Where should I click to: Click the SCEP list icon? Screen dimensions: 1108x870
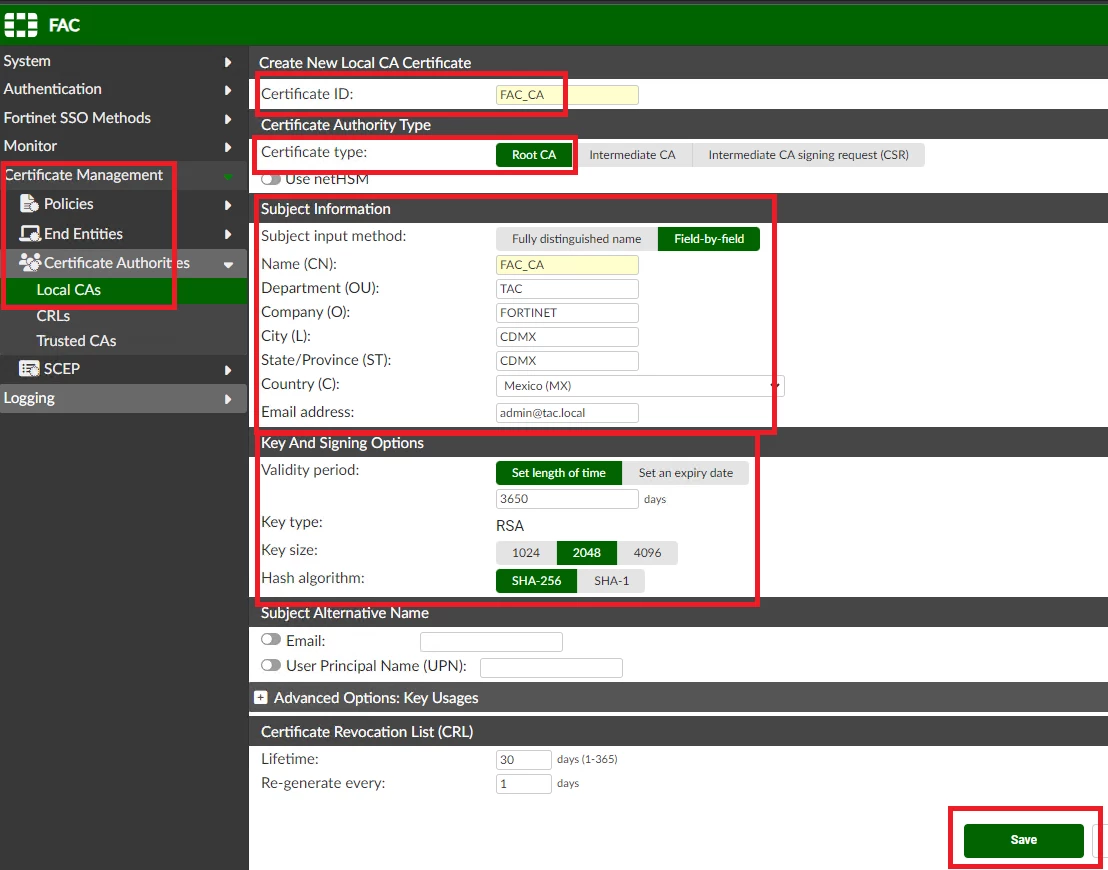tap(29, 369)
